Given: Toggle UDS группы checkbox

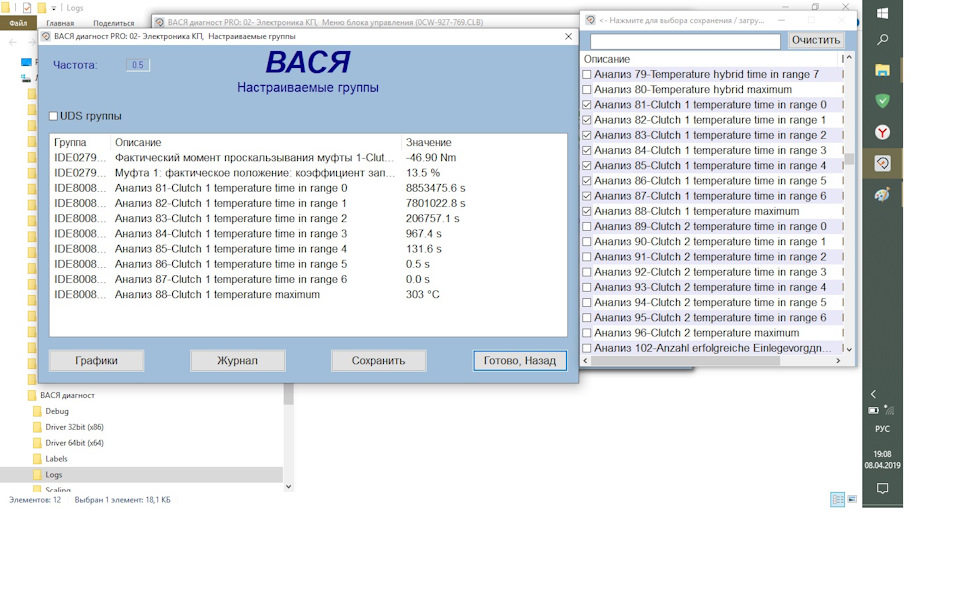Looking at the screenshot, I should pos(53,116).
